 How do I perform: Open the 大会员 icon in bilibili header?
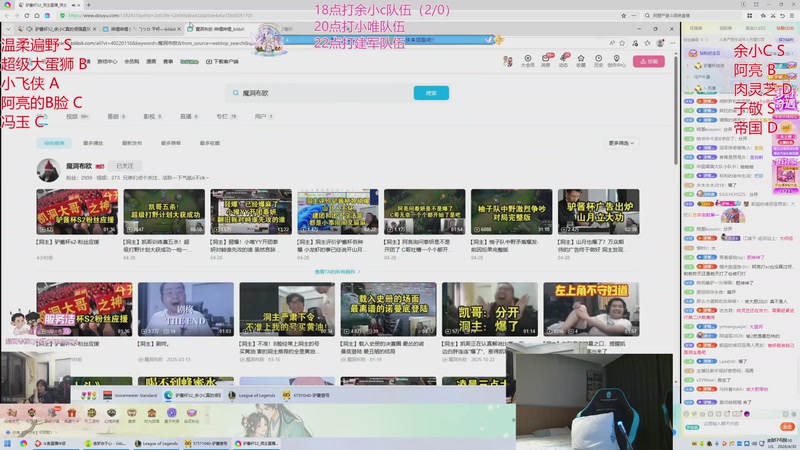528,61
